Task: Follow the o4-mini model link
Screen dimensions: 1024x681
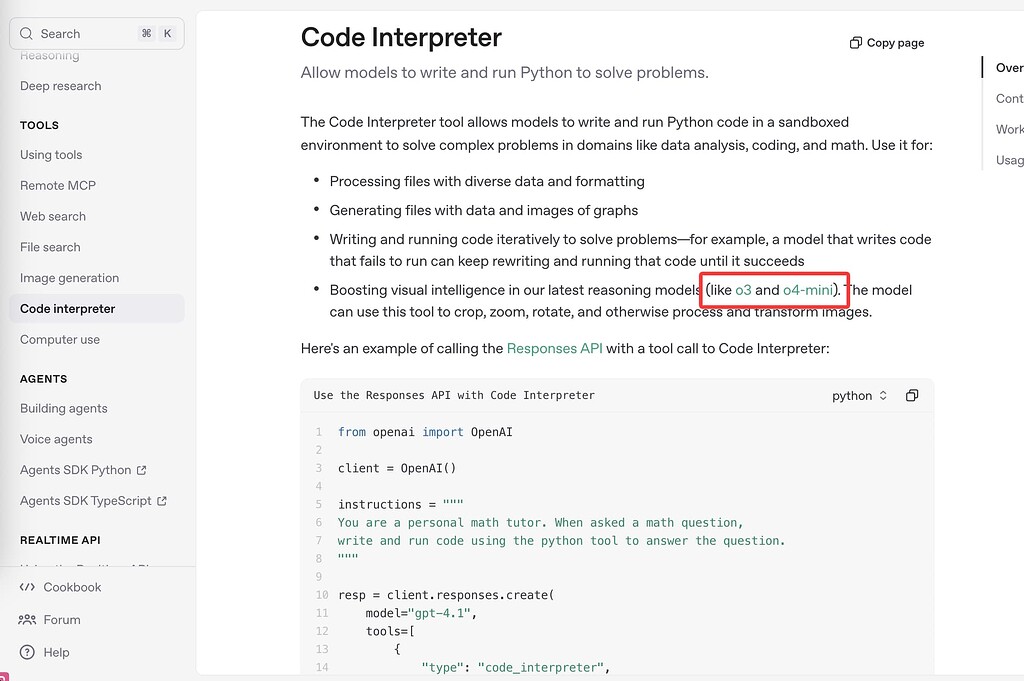Action: 808,290
